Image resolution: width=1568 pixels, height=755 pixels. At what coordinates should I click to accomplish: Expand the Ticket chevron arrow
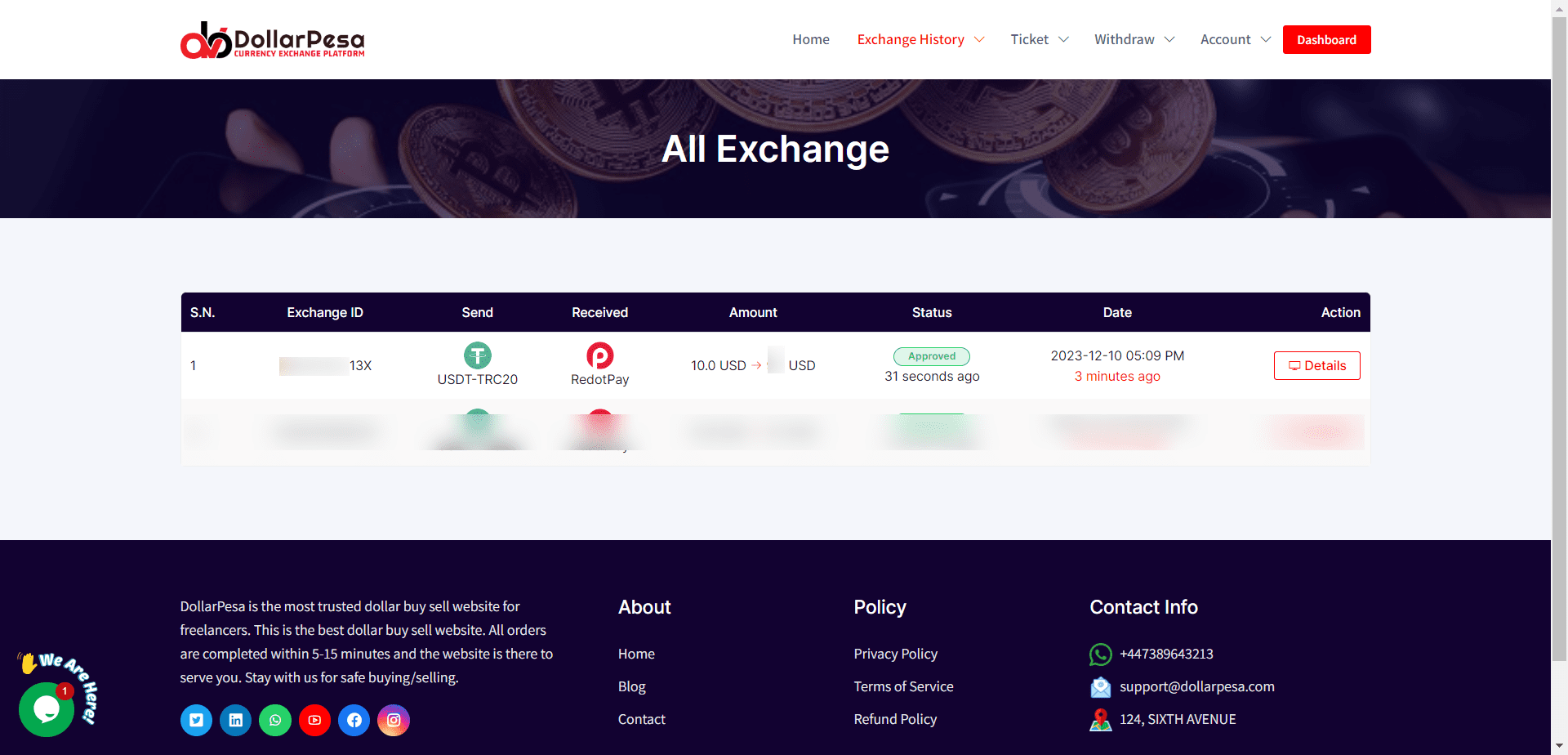[x=1063, y=39]
